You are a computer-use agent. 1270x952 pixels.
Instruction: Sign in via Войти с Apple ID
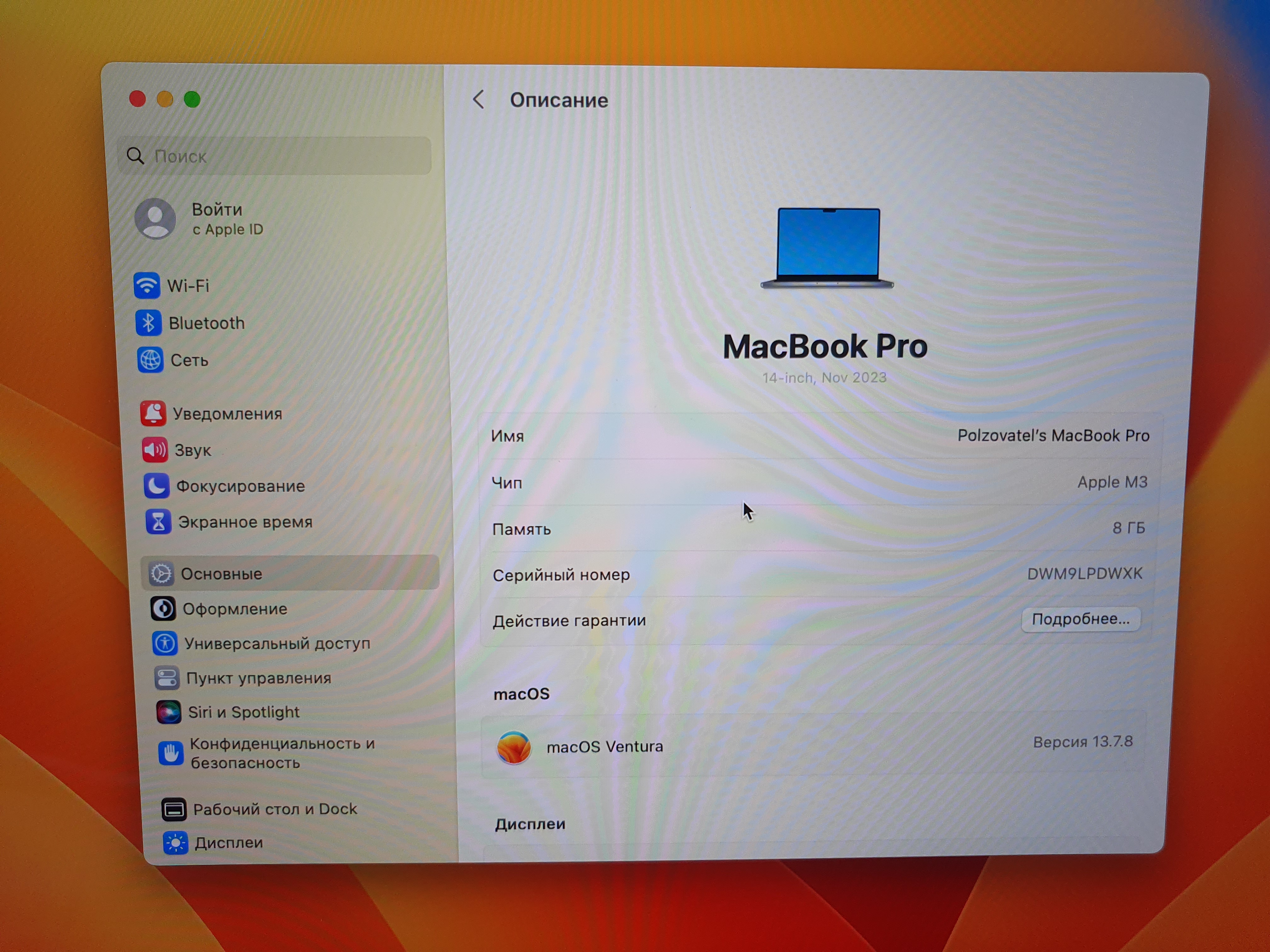(x=218, y=218)
